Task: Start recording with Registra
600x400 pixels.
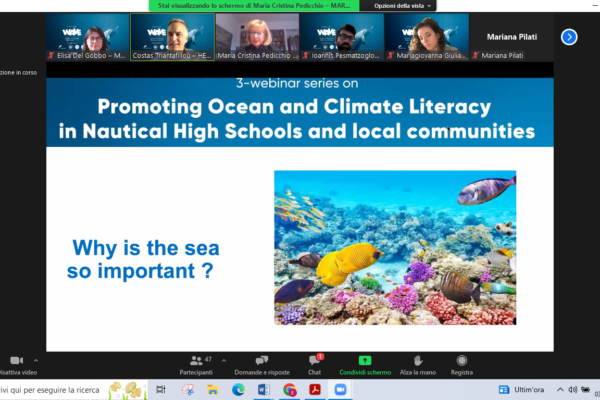Action: click(x=462, y=363)
